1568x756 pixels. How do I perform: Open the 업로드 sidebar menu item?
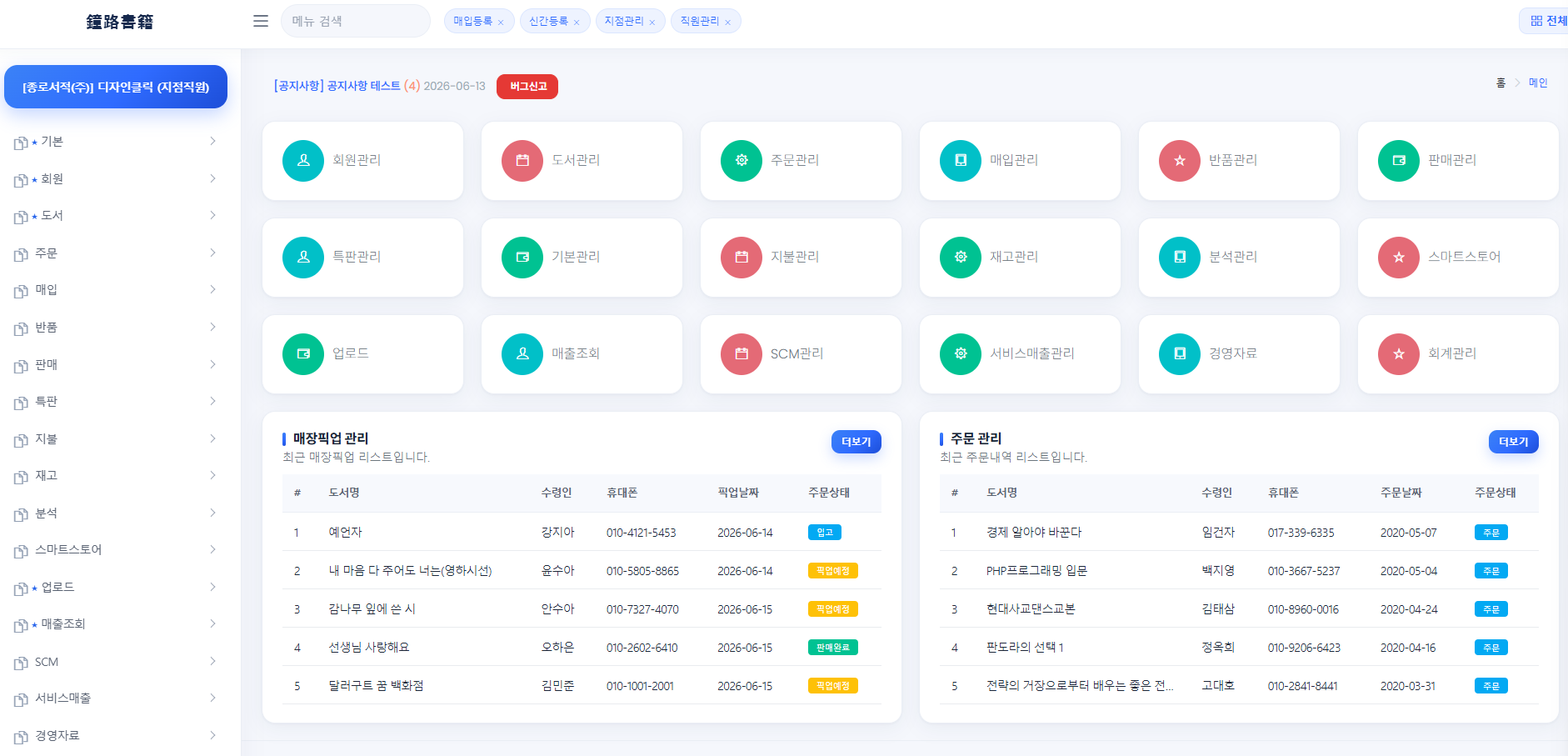115,587
